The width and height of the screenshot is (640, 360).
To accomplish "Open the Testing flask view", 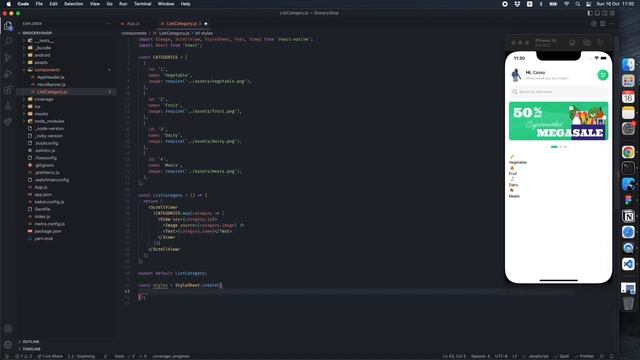I will tap(8, 106).
